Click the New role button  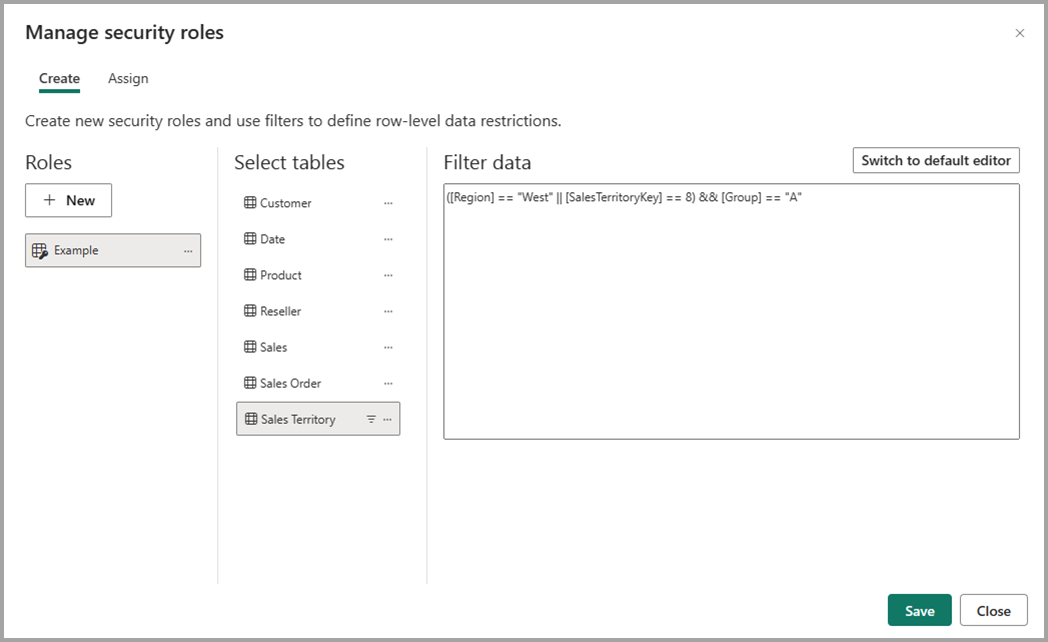pos(68,200)
